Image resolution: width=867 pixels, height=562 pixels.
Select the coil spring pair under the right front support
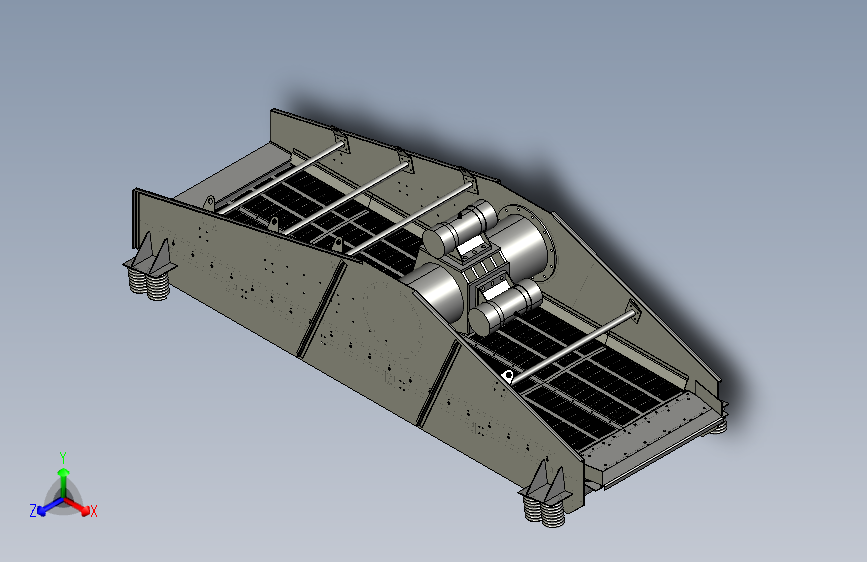coord(545,512)
